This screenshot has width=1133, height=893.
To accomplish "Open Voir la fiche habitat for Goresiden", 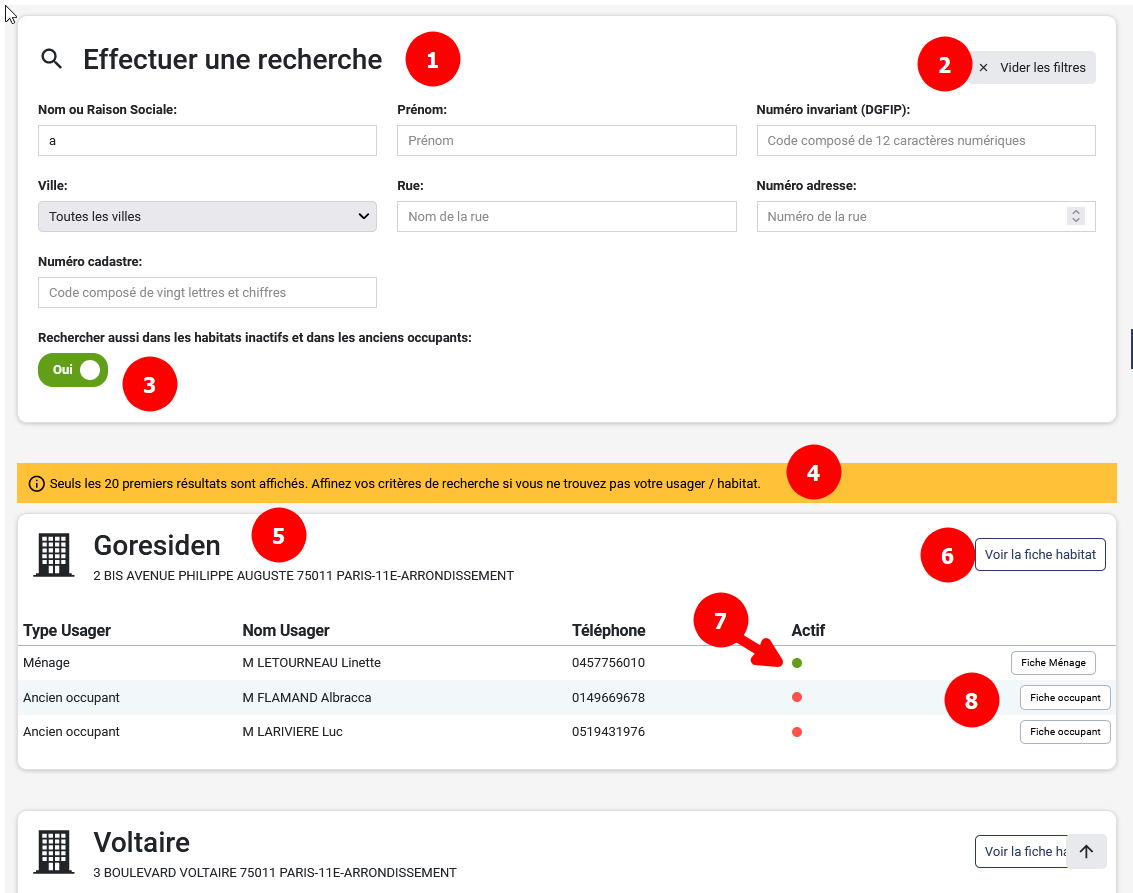I will [1040, 554].
